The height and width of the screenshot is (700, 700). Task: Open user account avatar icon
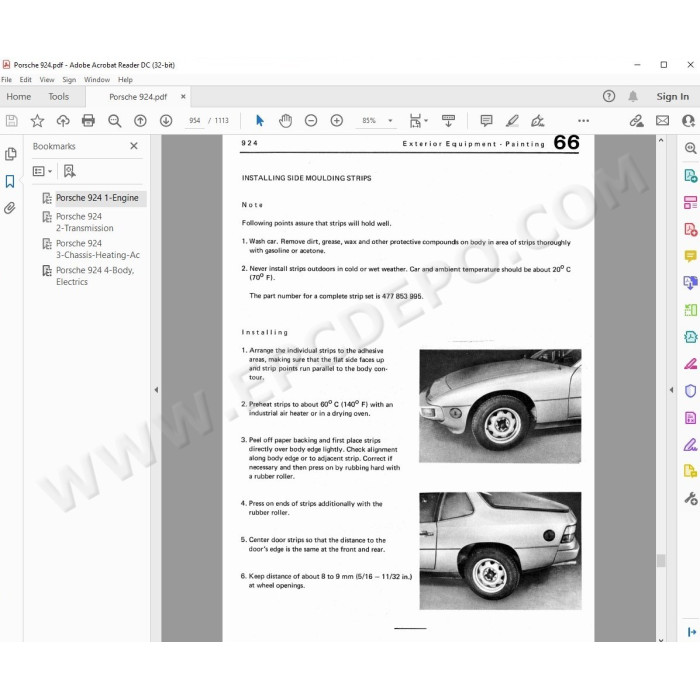click(x=688, y=121)
